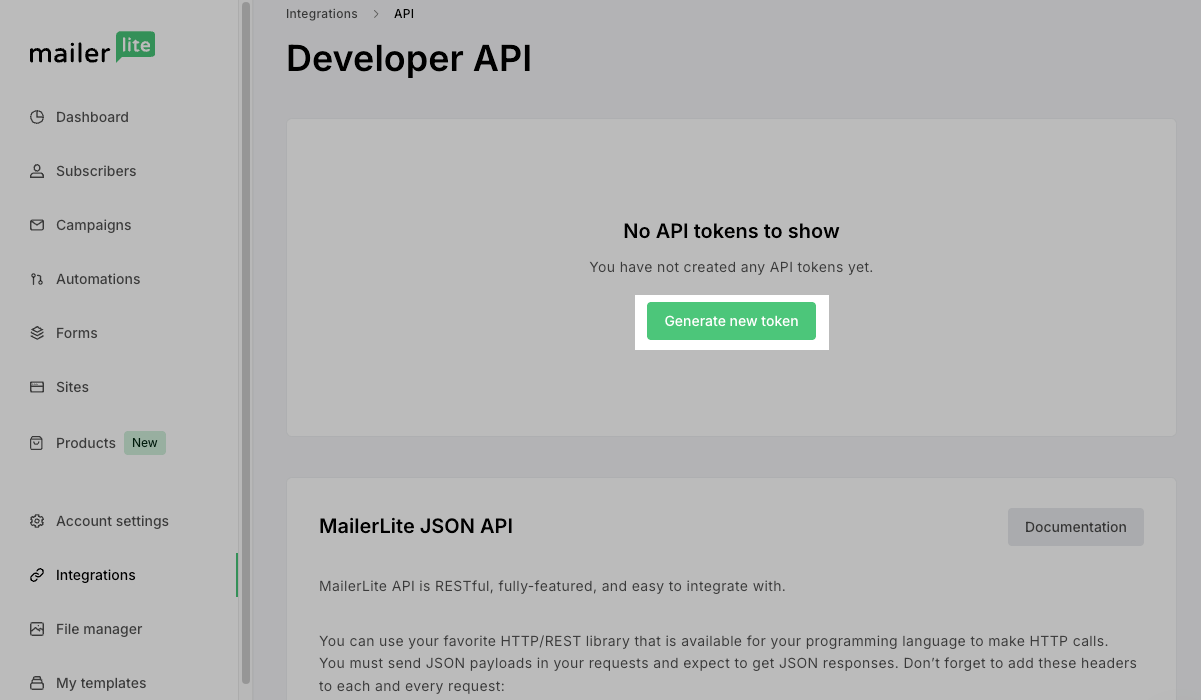This screenshot has height=700, width=1201.
Task: Click the New badge beside Products
Action: point(145,443)
